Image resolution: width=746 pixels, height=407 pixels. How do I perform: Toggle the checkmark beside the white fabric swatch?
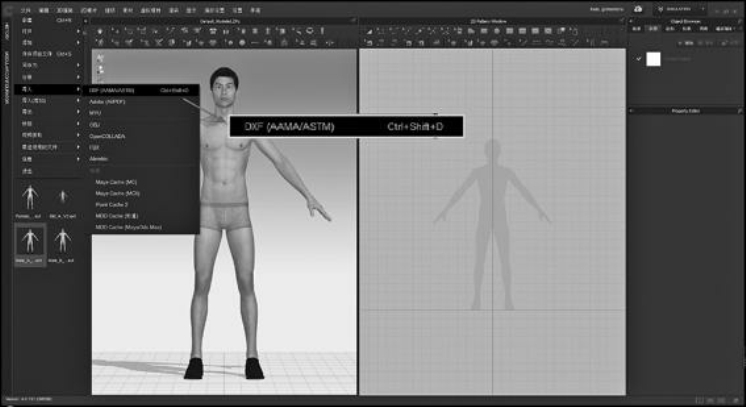[639, 59]
